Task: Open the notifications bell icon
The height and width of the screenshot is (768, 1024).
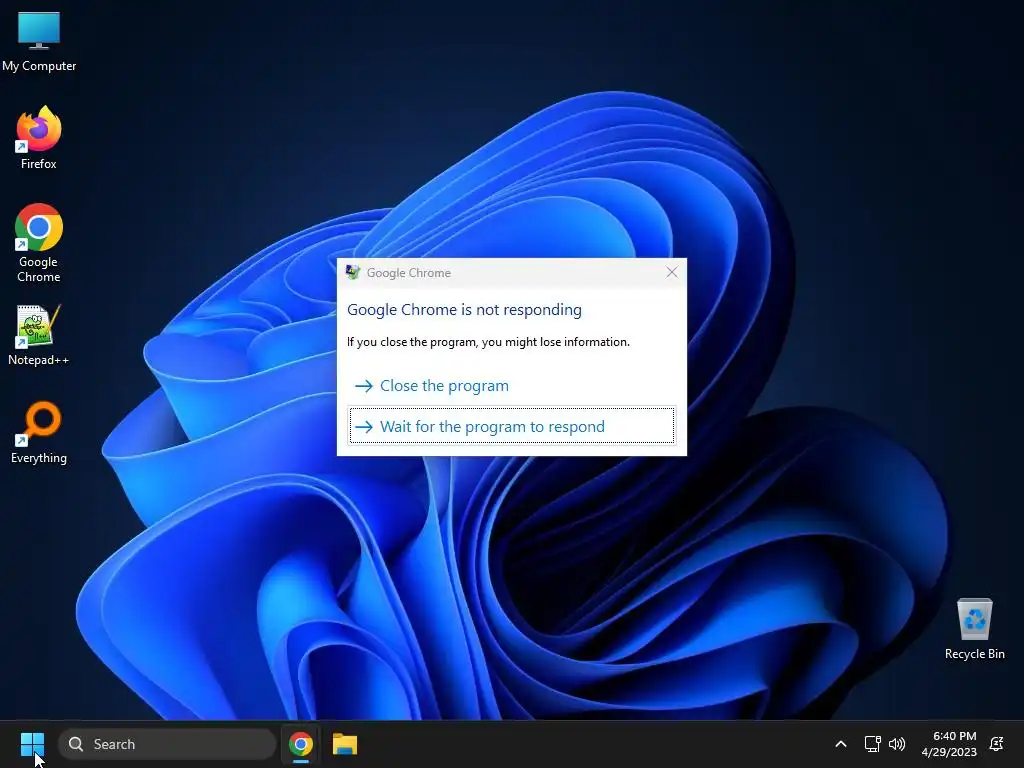Action: 997,744
